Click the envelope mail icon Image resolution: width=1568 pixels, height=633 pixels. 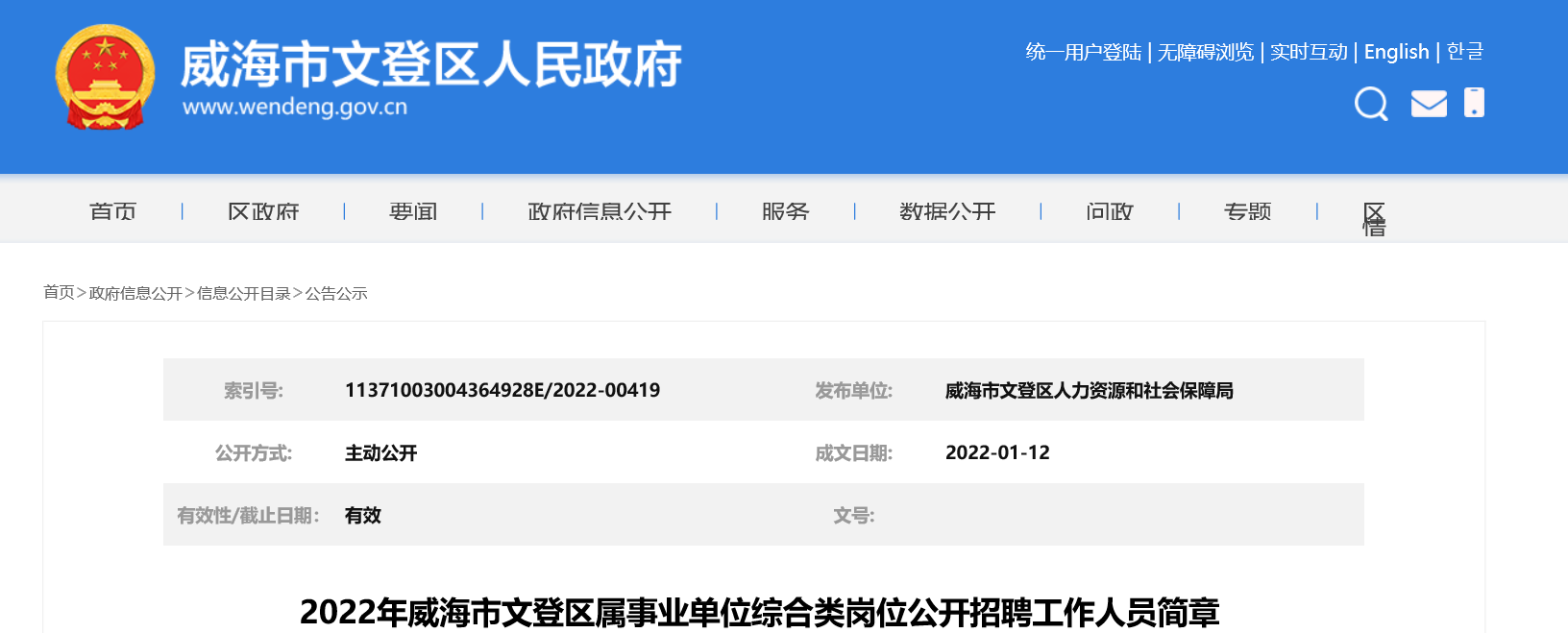pos(1429,103)
